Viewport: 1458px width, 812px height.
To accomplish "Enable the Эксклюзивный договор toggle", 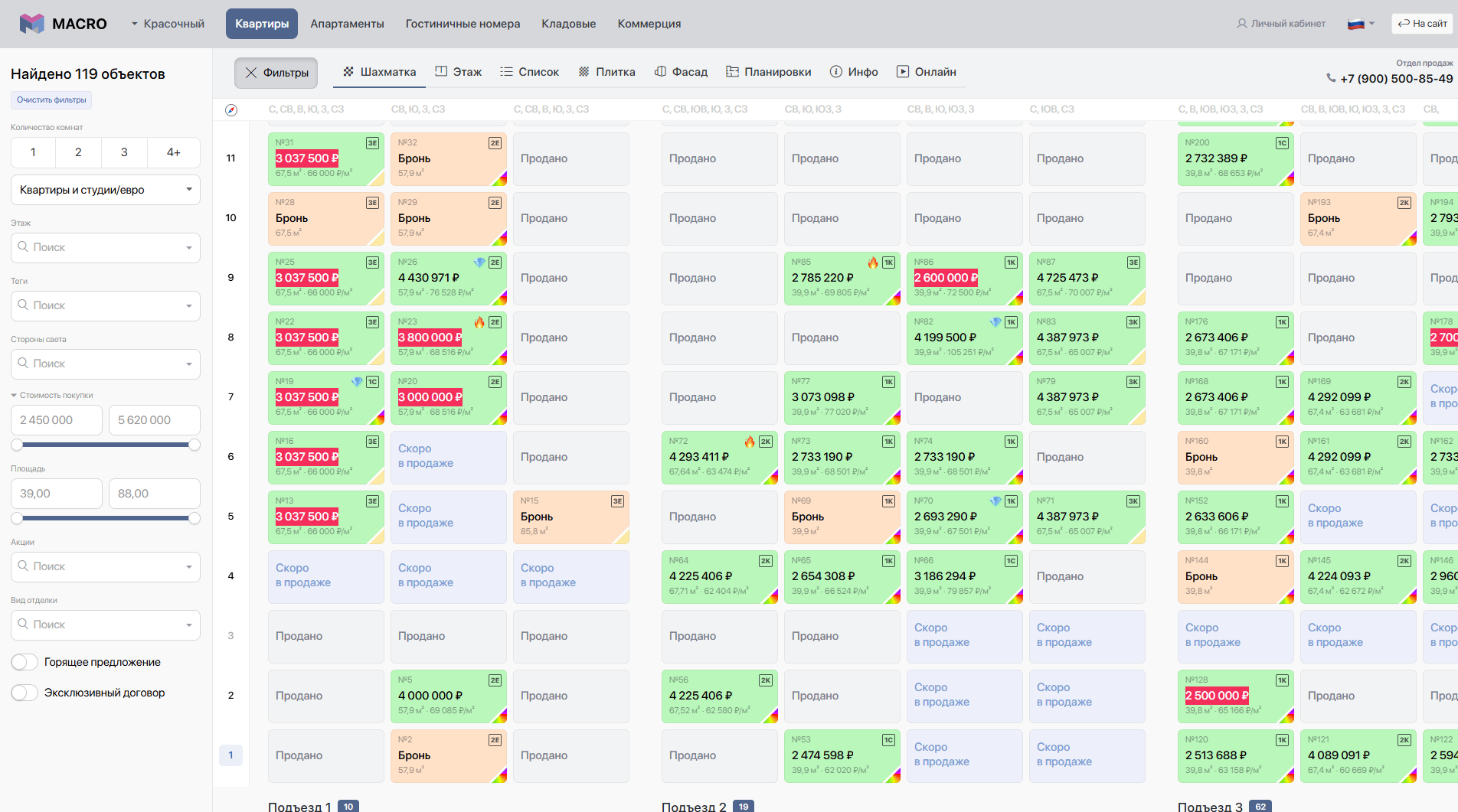I will pyautogui.click(x=25, y=693).
